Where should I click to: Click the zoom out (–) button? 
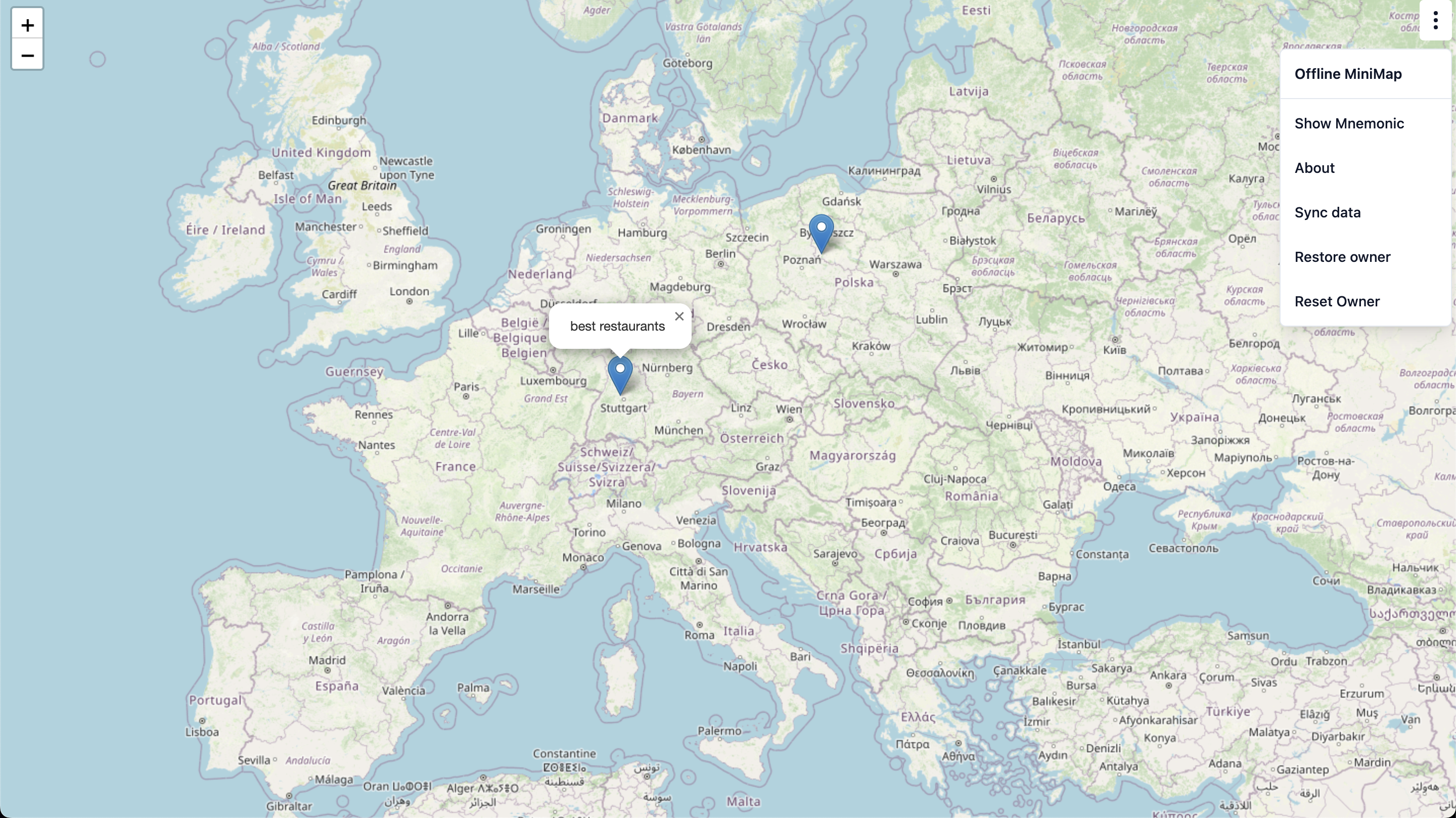point(27,55)
